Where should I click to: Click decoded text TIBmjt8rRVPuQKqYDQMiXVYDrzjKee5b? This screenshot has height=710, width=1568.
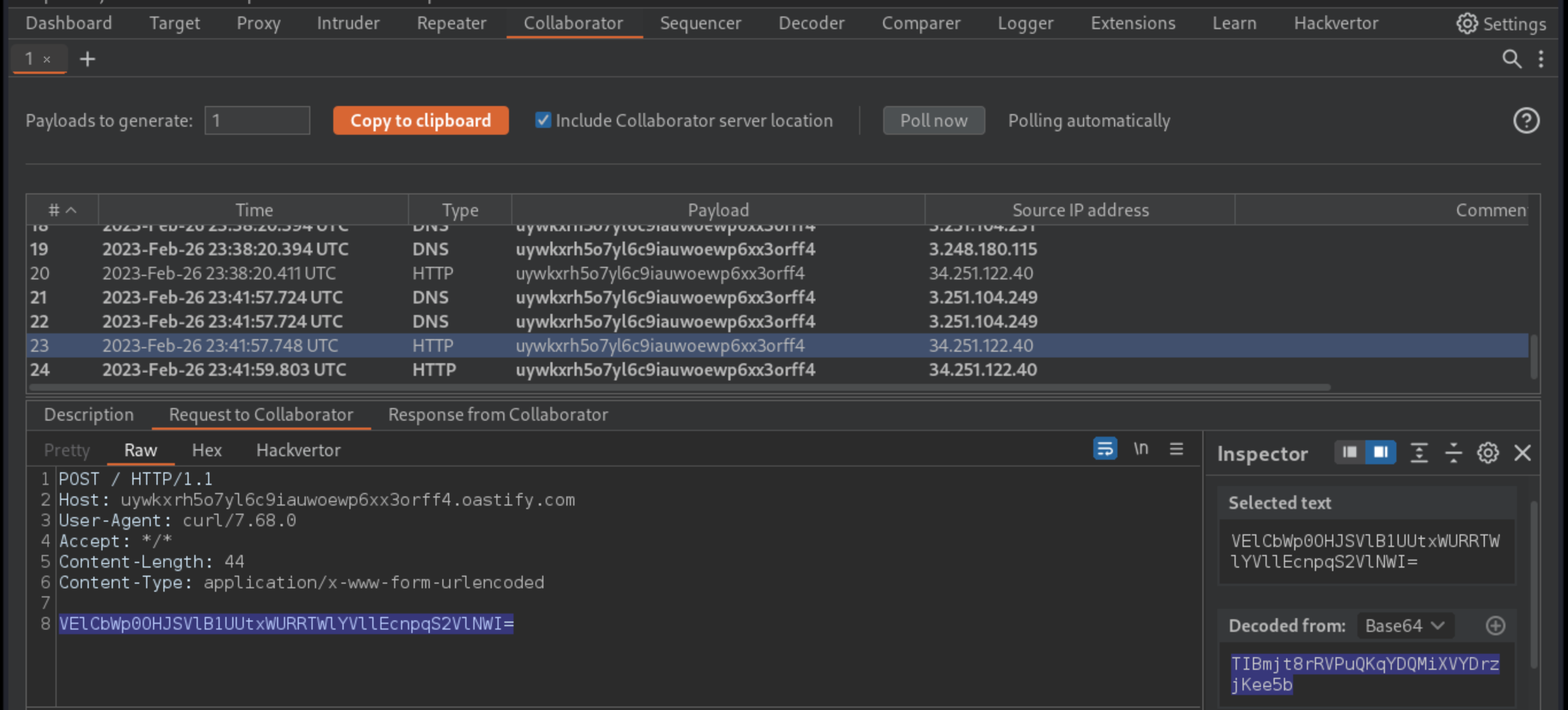pyautogui.click(x=1365, y=674)
